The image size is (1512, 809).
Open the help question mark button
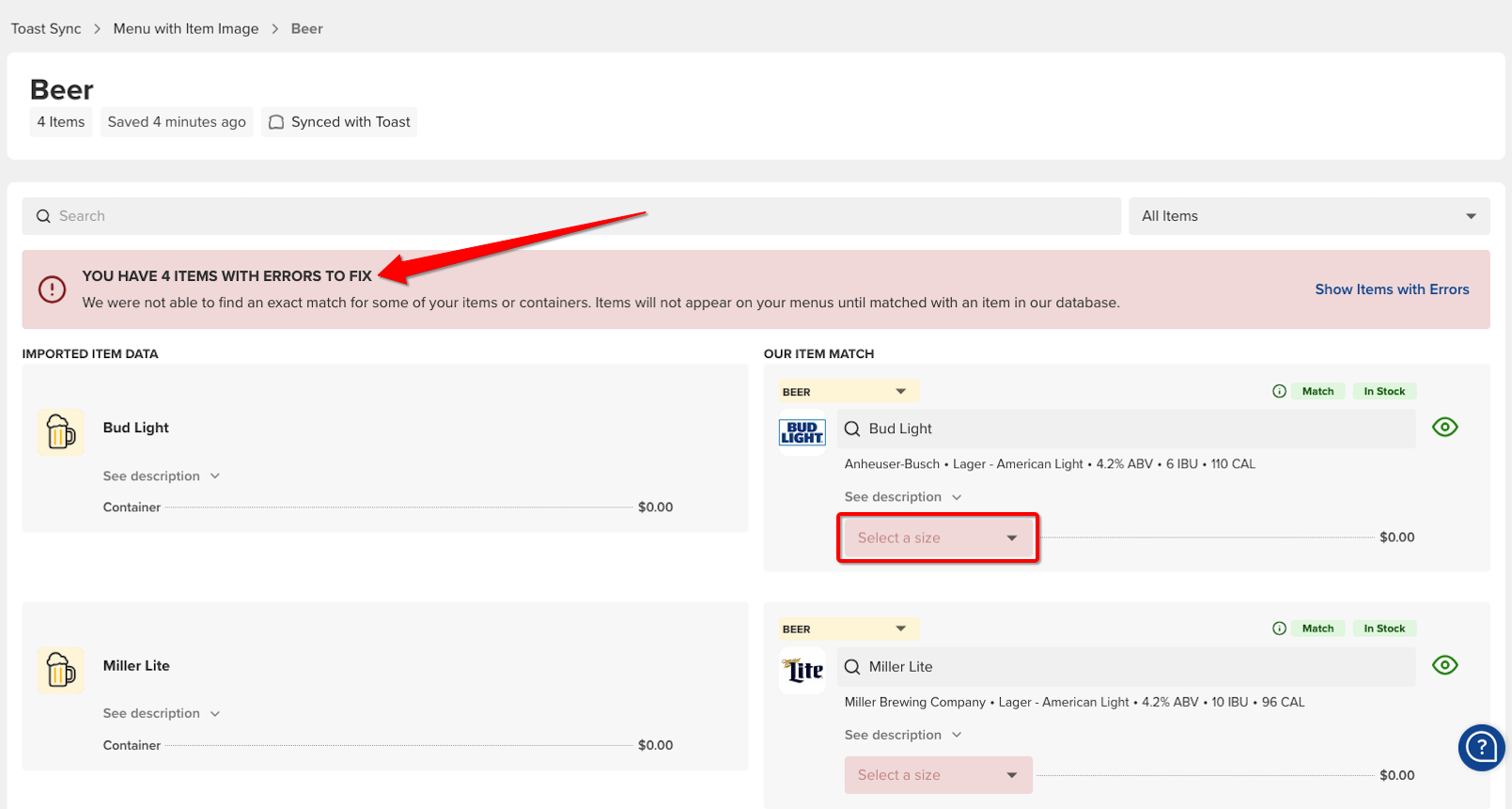(1481, 747)
